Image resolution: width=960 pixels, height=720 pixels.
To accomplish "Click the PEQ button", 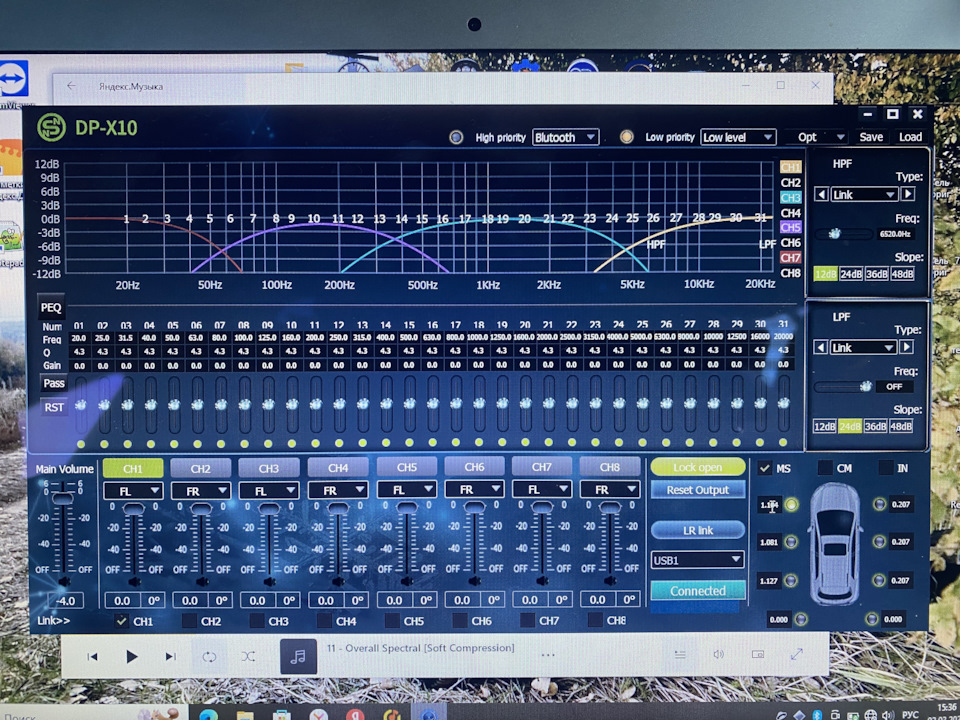I will click(x=51, y=307).
